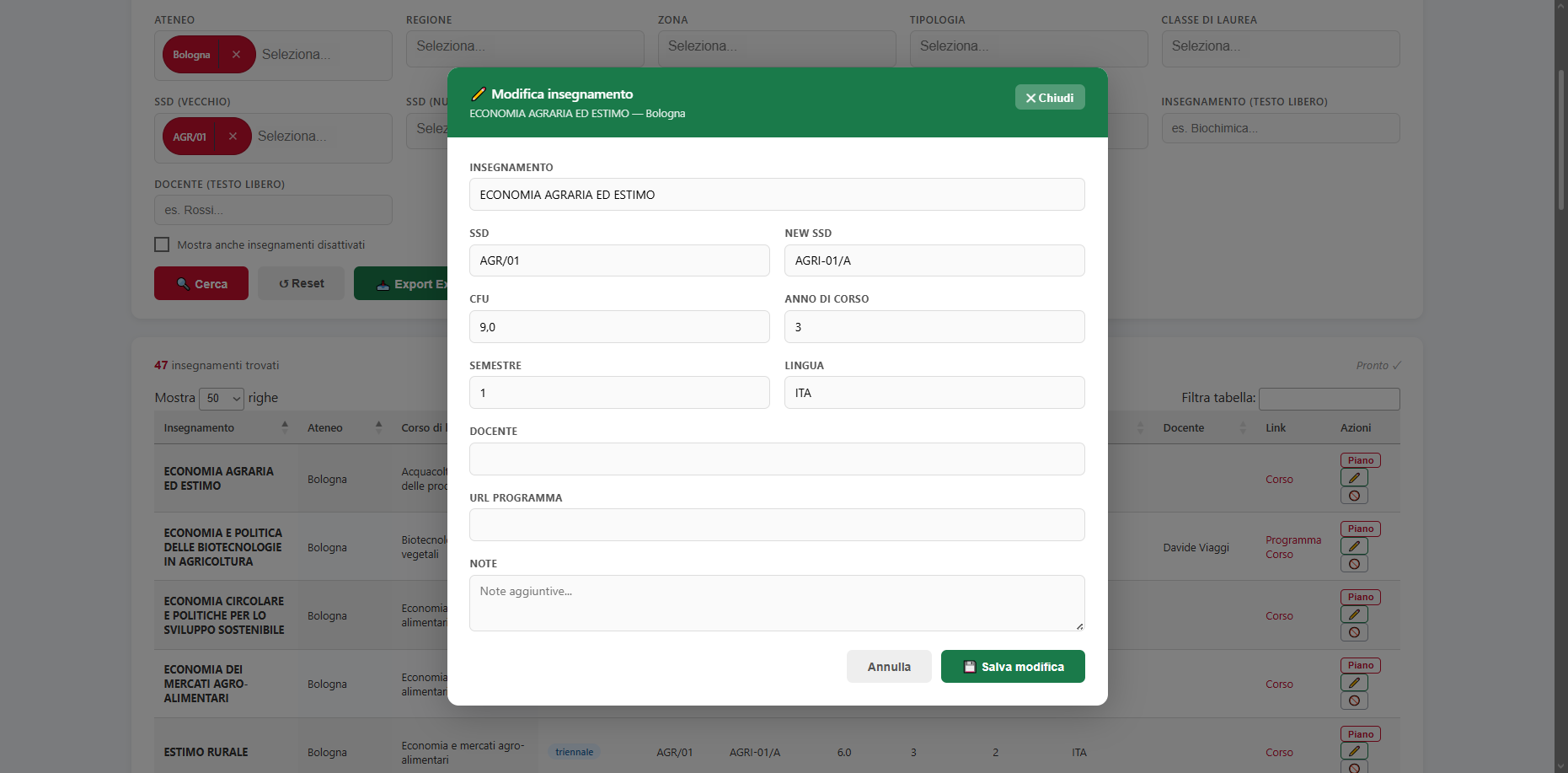Sort table by Ateneo column
The width and height of the screenshot is (1568, 773).
coord(345,428)
